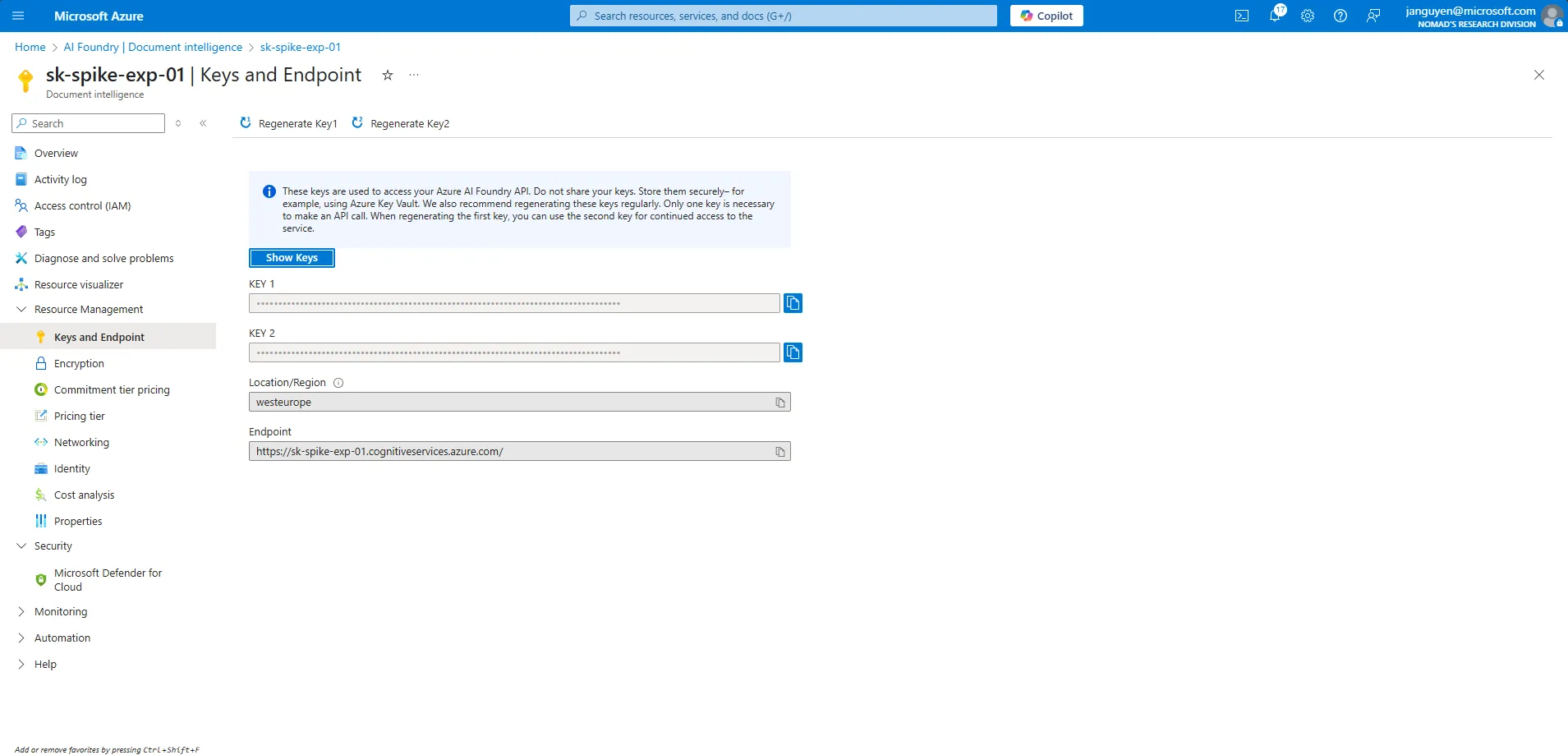1568x755 pixels.
Task: Open Copilot from the header
Action: pos(1046,16)
